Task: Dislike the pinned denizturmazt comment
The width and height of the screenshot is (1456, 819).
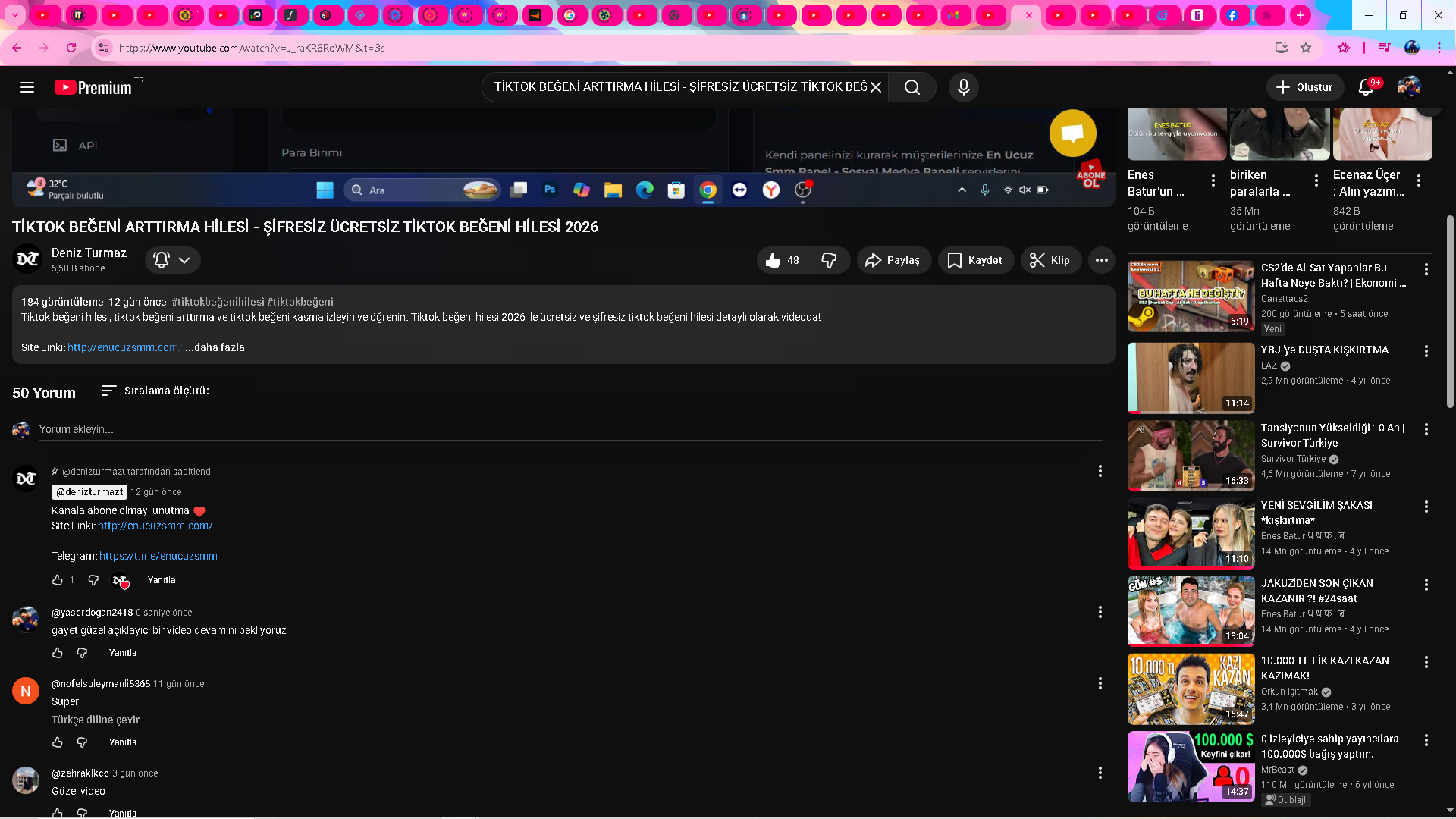Action: click(x=93, y=580)
